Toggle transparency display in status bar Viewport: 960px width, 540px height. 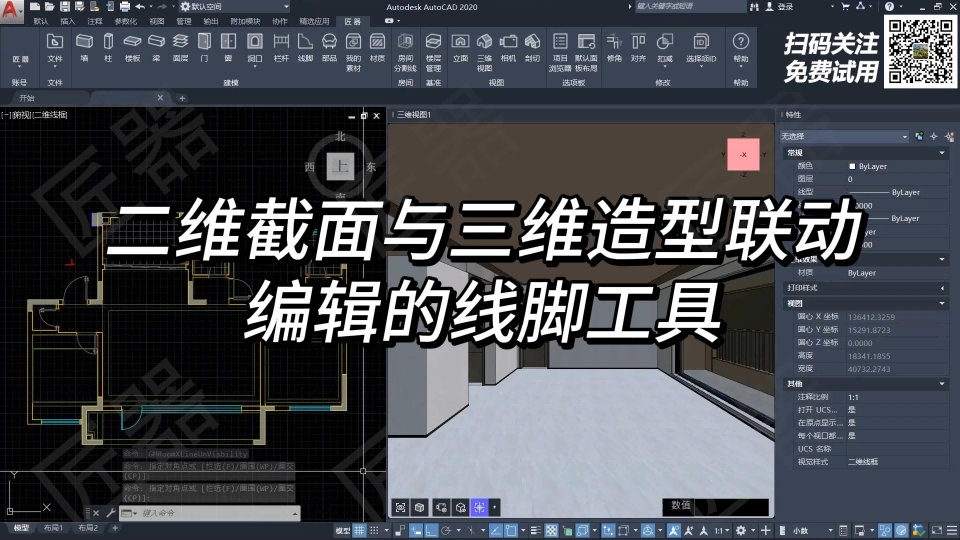(x=552, y=530)
